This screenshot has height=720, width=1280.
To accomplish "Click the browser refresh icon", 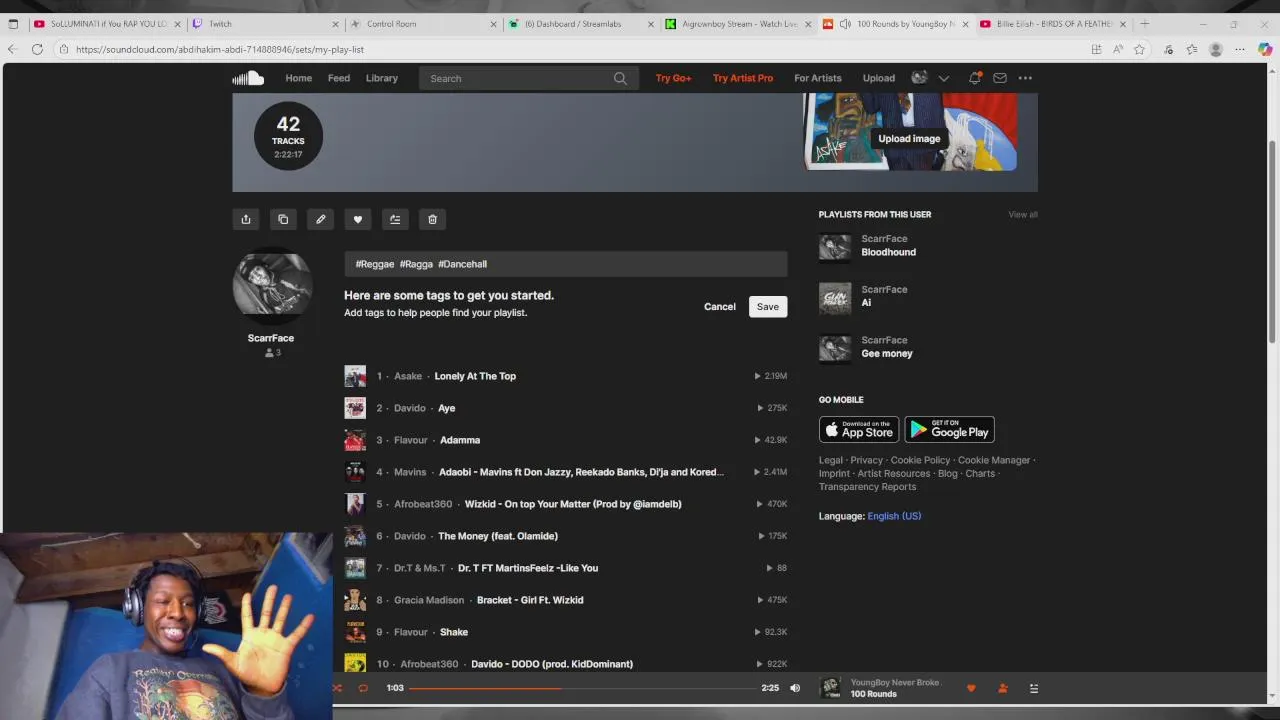I will [37, 49].
